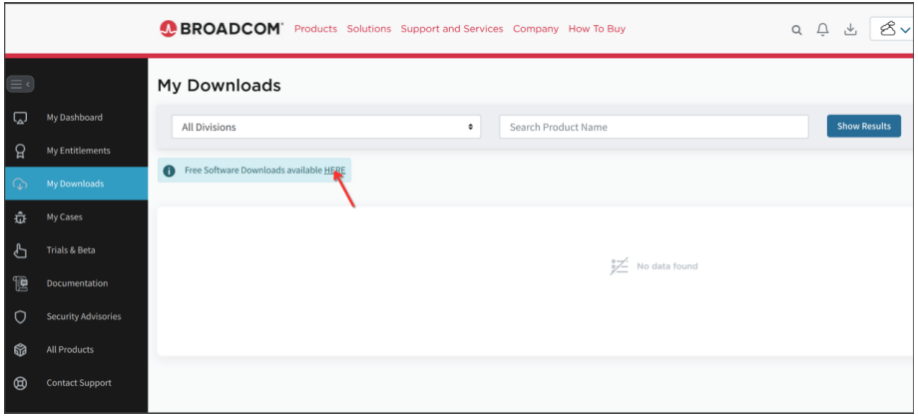
Task: Go to My Cases label
Action: (x=64, y=217)
